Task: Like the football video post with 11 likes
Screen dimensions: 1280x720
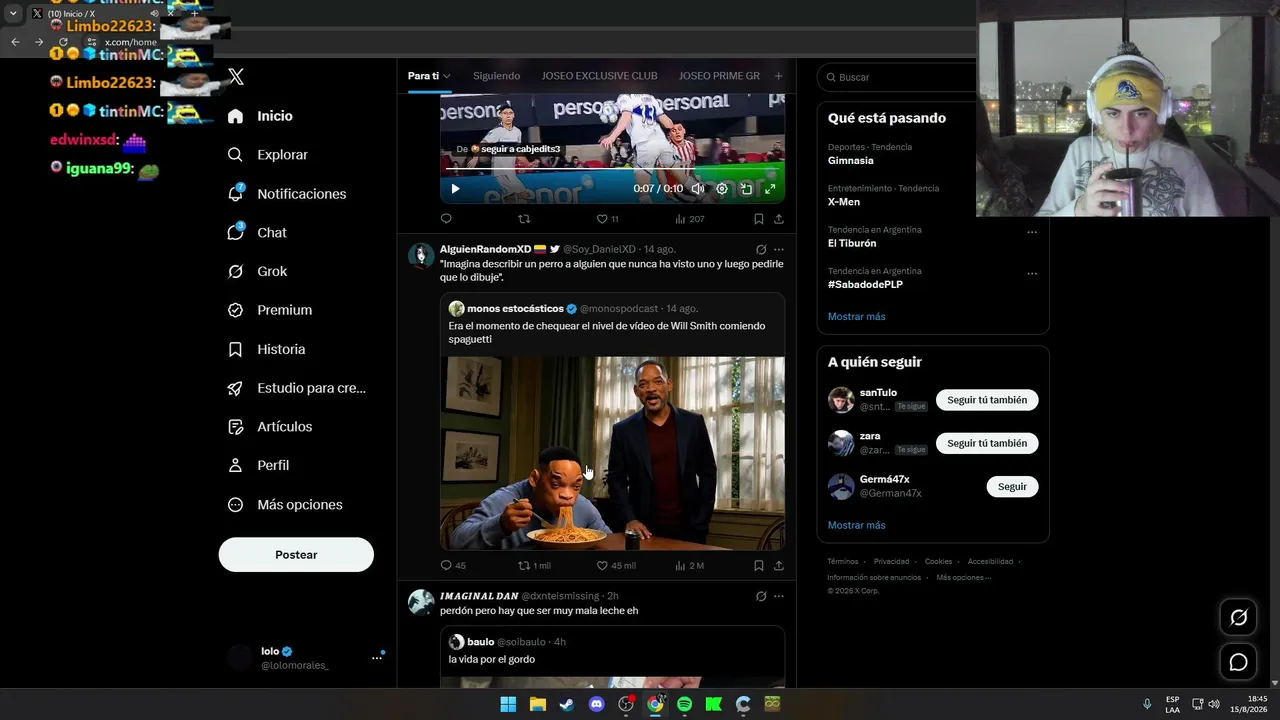Action: [x=607, y=219]
